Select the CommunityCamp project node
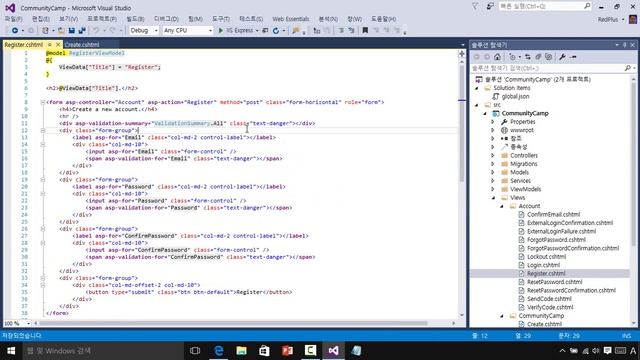Screen dimensions: 640x360 tap(525, 113)
